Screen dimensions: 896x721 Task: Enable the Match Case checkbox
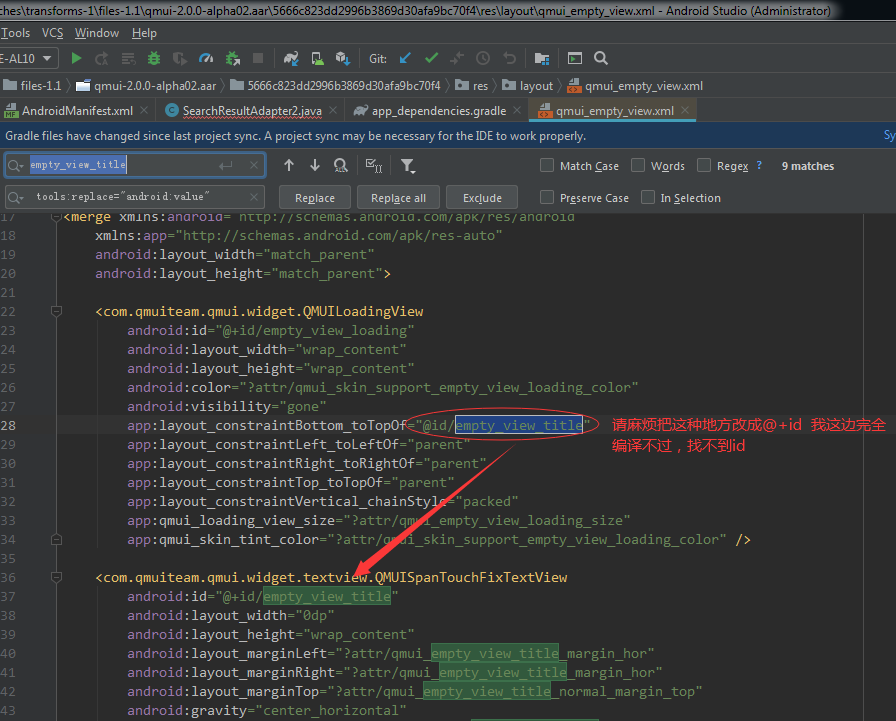point(545,166)
